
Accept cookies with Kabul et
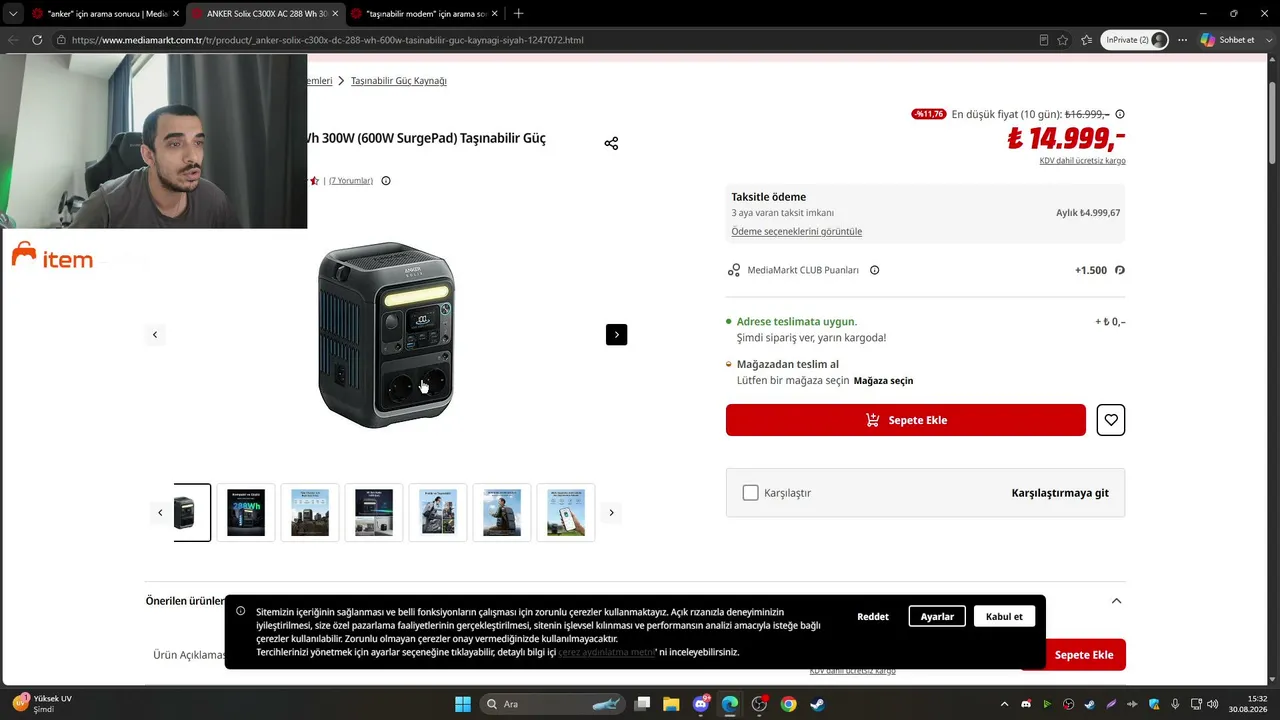(1004, 616)
